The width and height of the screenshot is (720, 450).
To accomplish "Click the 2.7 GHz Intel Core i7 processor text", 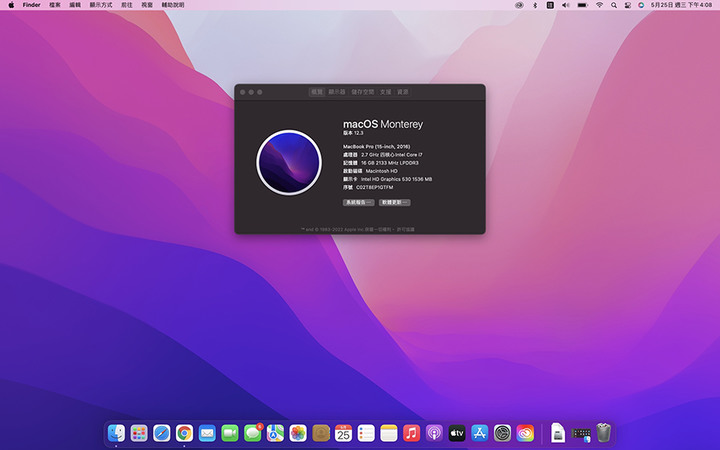I will click(x=392, y=155).
